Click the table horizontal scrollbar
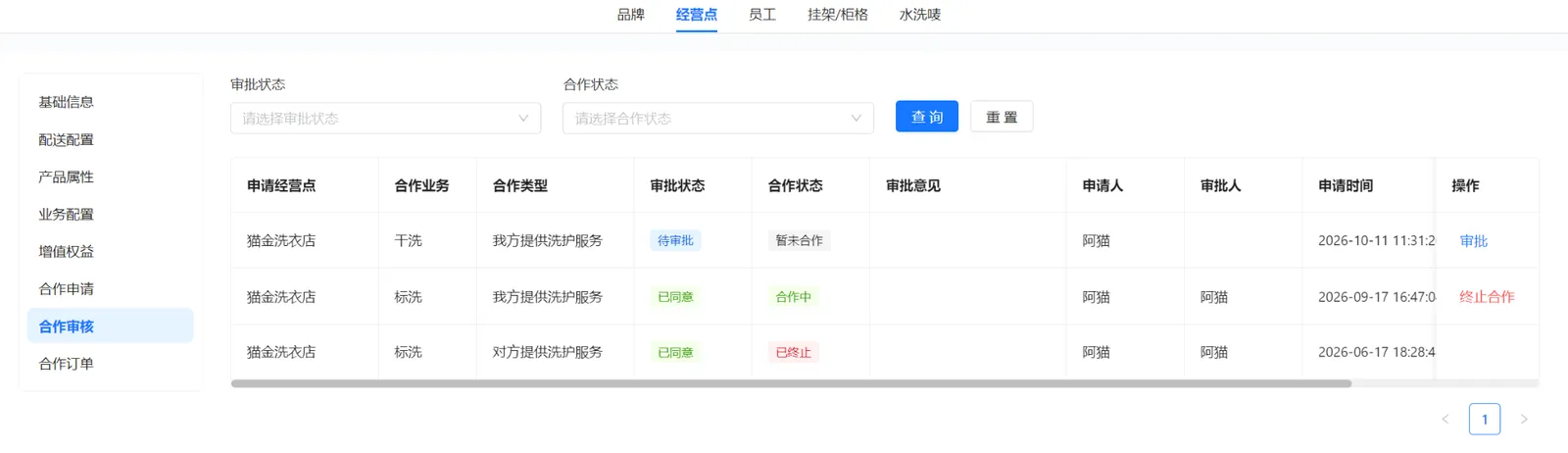Viewport: 1568px width, 453px height. point(791,383)
